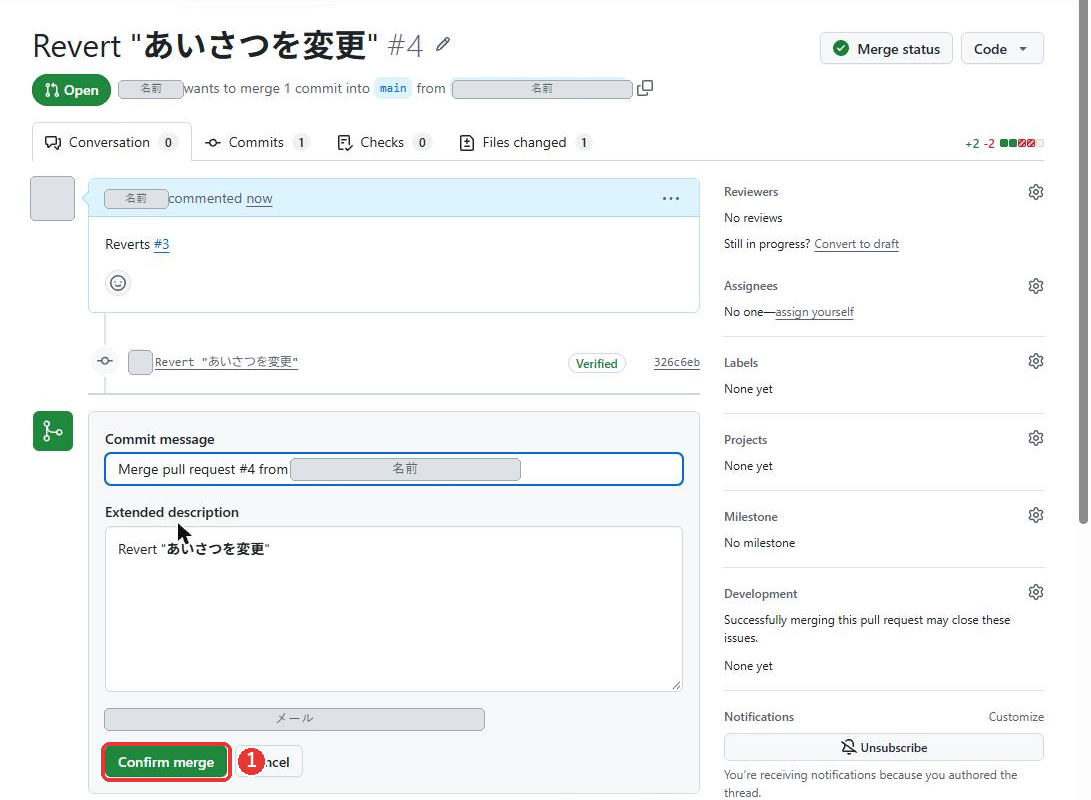Viewport: 1091px width, 800px height.
Task: Click the +2 -2 diffstat indicator
Action: click(1004, 144)
